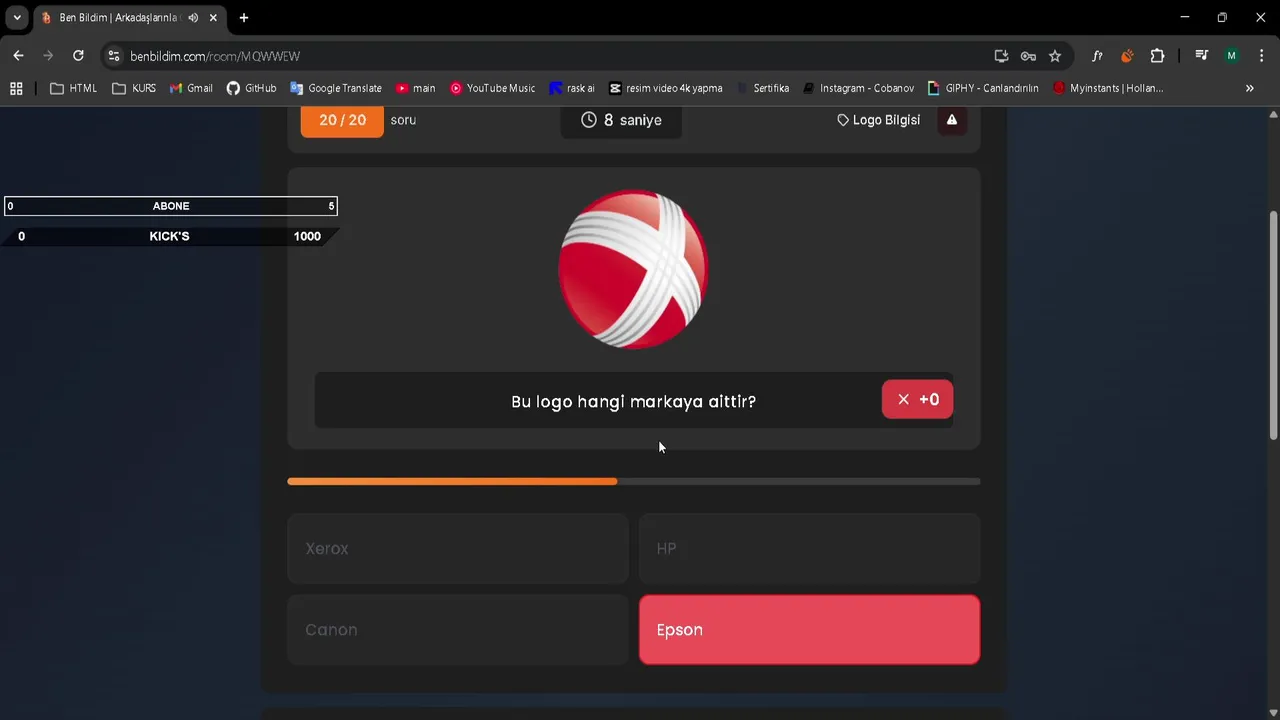The image size is (1280, 720).
Task: Click the page vertical scrollbar
Action: click(x=1273, y=325)
